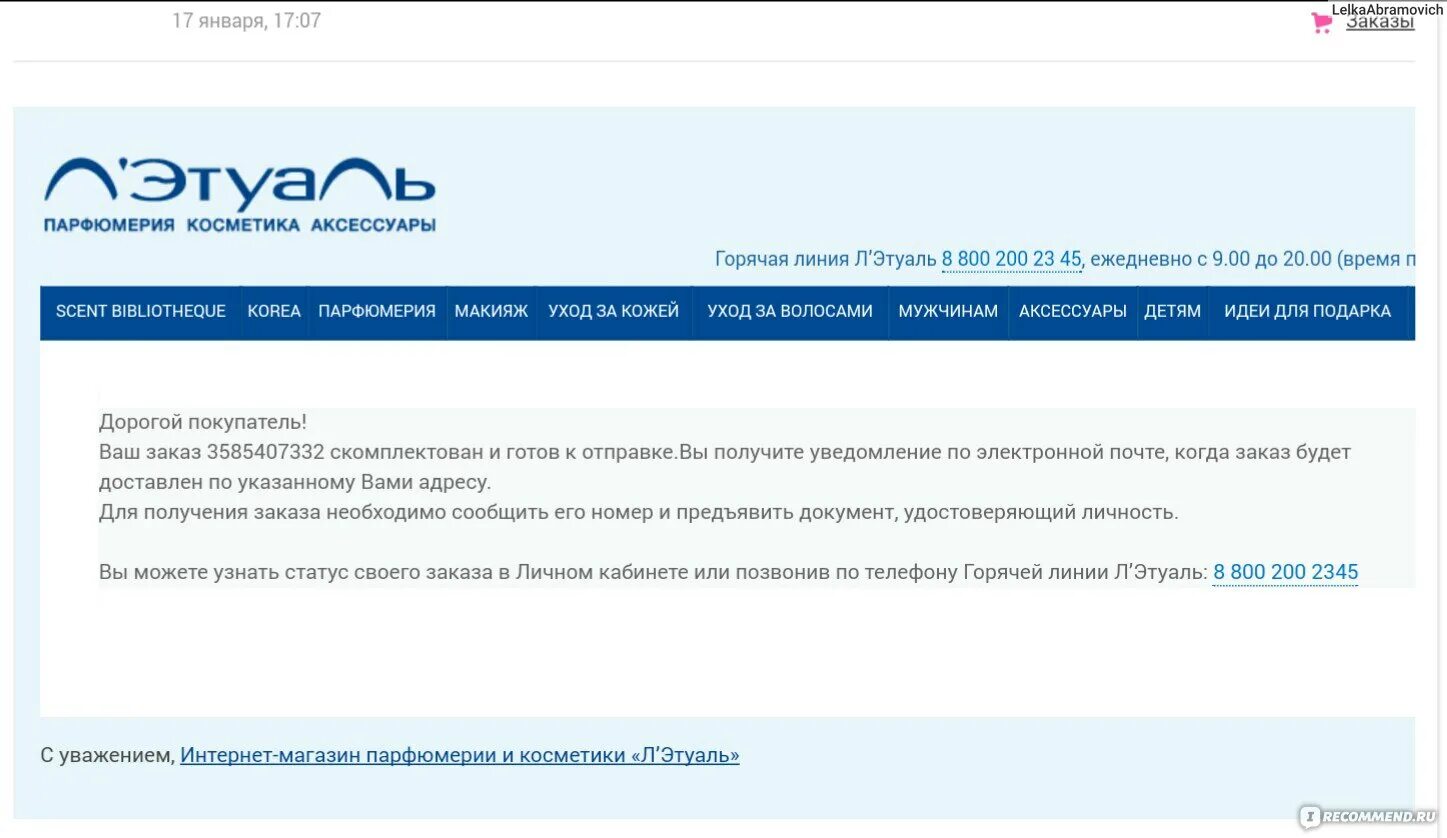1447x838 pixels.
Task: Open the ДЕТЯМ category
Action: click(x=1172, y=311)
